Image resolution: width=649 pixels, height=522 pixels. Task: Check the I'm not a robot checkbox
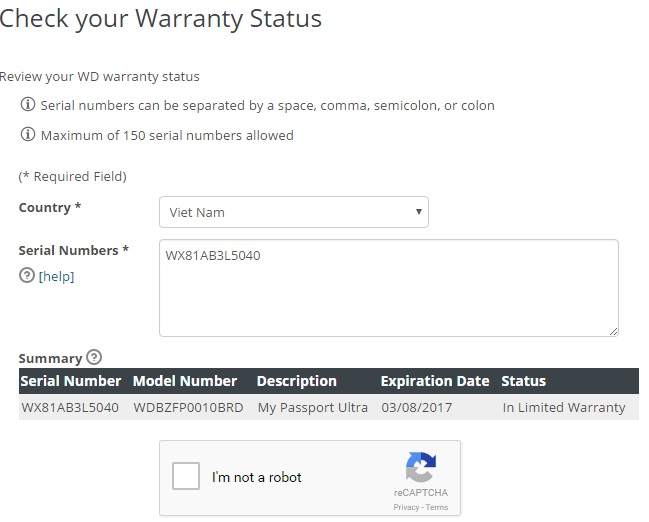click(x=186, y=476)
